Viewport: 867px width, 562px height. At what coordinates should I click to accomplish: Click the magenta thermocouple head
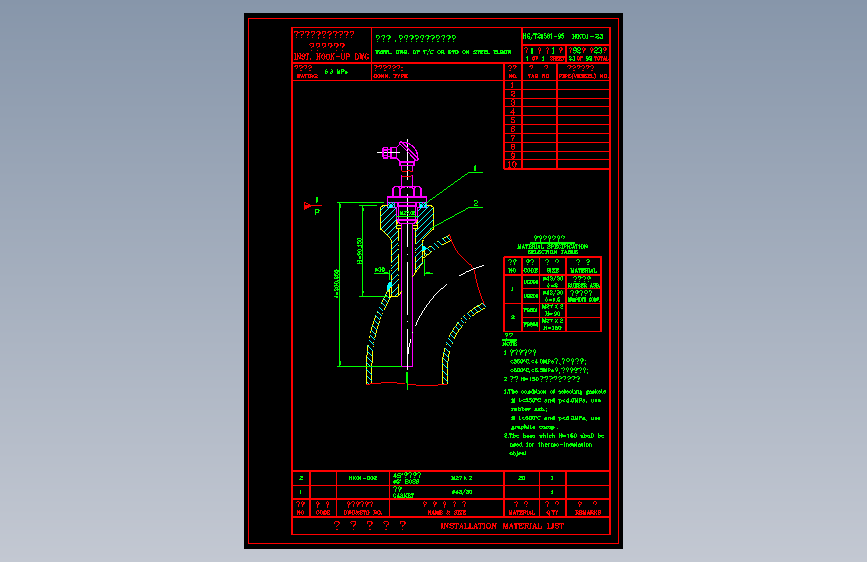[x=403, y=152]
